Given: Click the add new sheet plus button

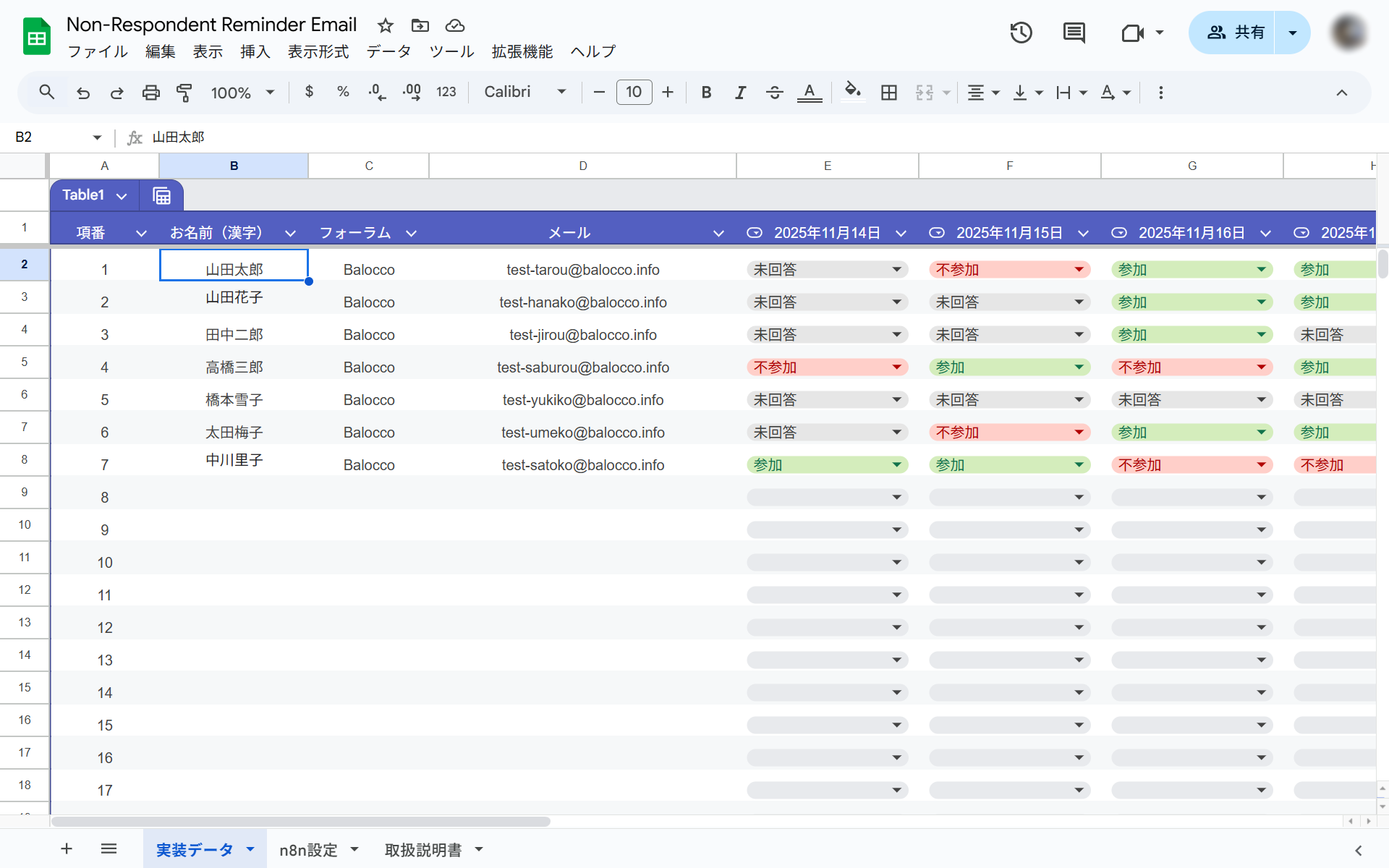Looking at the screenshot, I should point(67,849).
